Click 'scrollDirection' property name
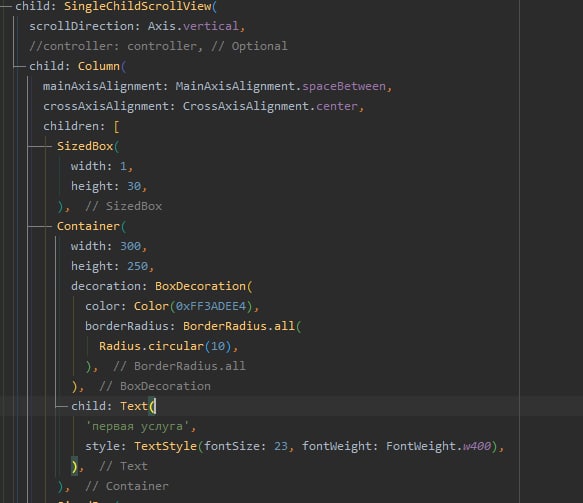The height and width of the screenshot is (503, 583). click(x=81, y=26)
